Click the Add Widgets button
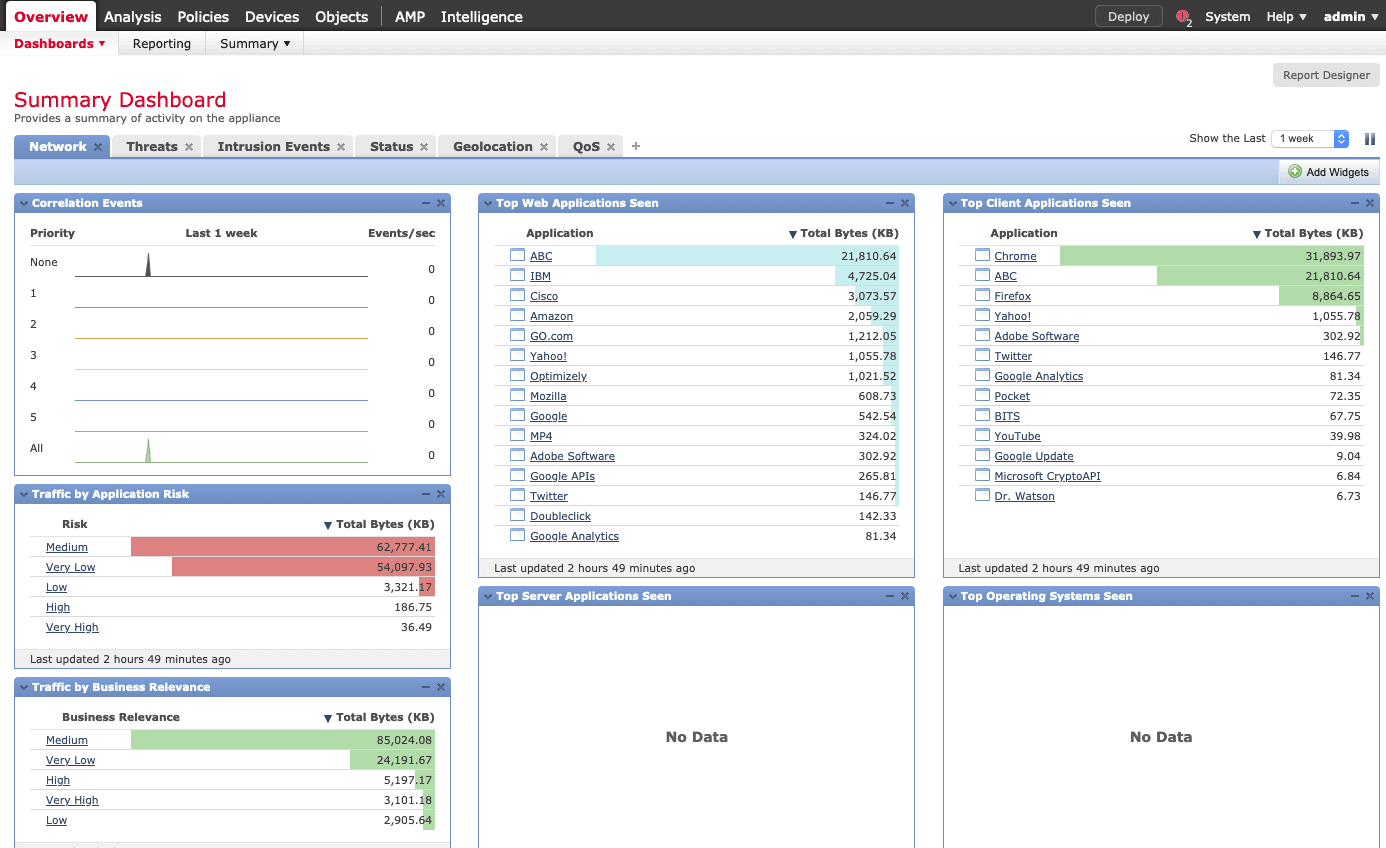This screenshot has width=1386, height=848. point(1328,172)
